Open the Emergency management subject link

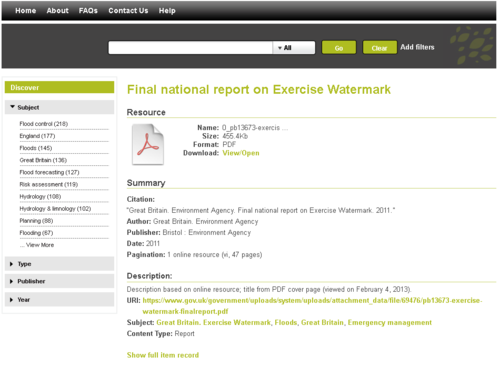[x=390, y=322]
